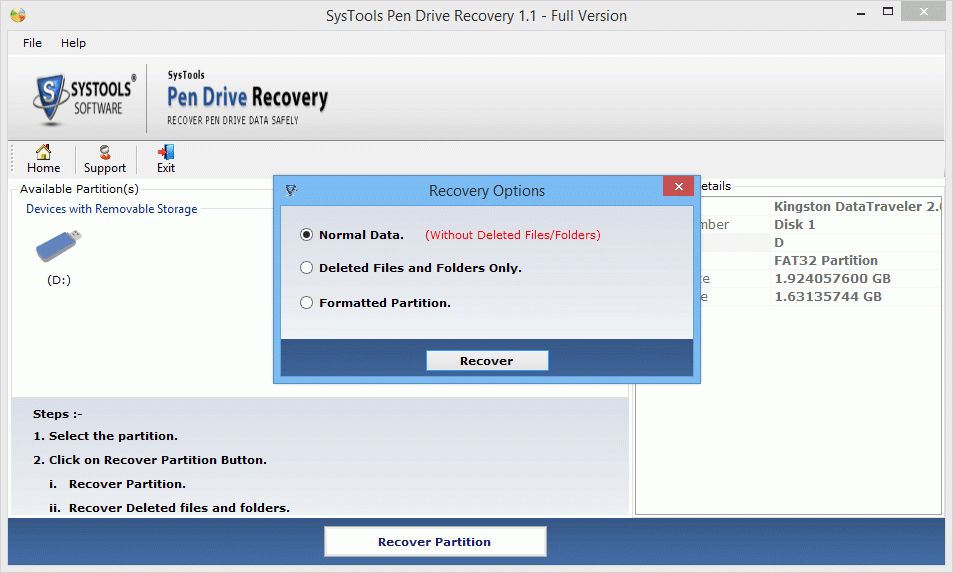Maximize the application window
953x573 pixels.
pyautogui.click(x=888, y=12)
